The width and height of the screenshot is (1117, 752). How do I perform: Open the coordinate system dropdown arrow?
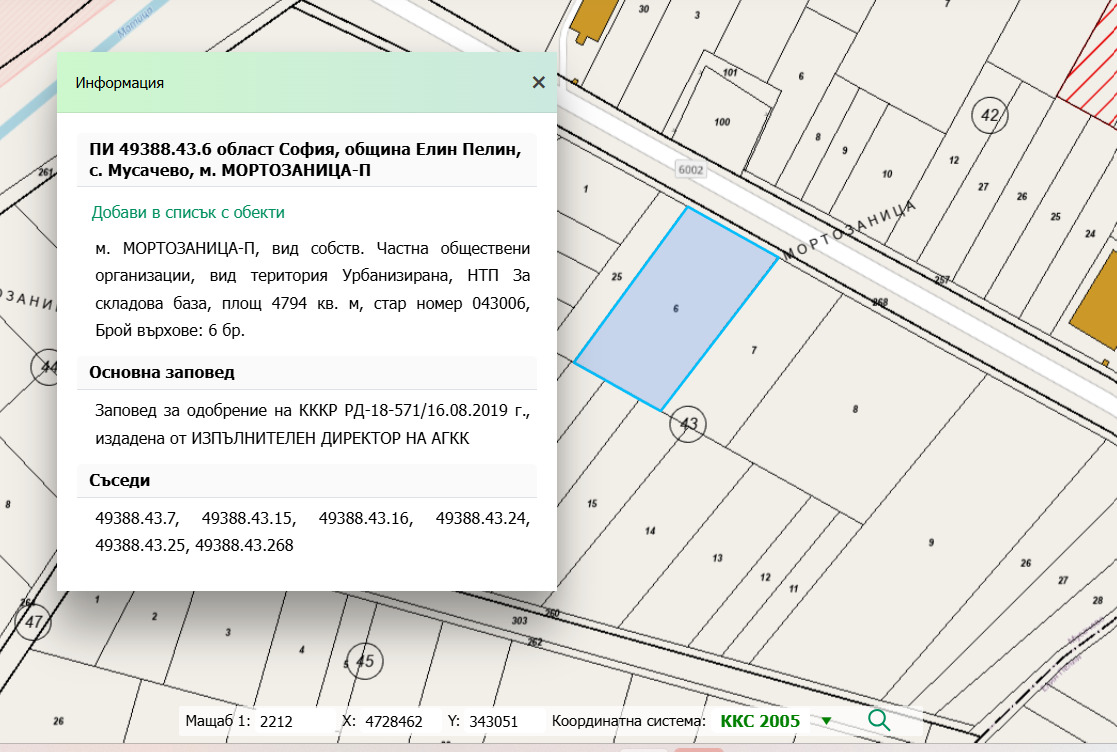(x=826, y=721)
